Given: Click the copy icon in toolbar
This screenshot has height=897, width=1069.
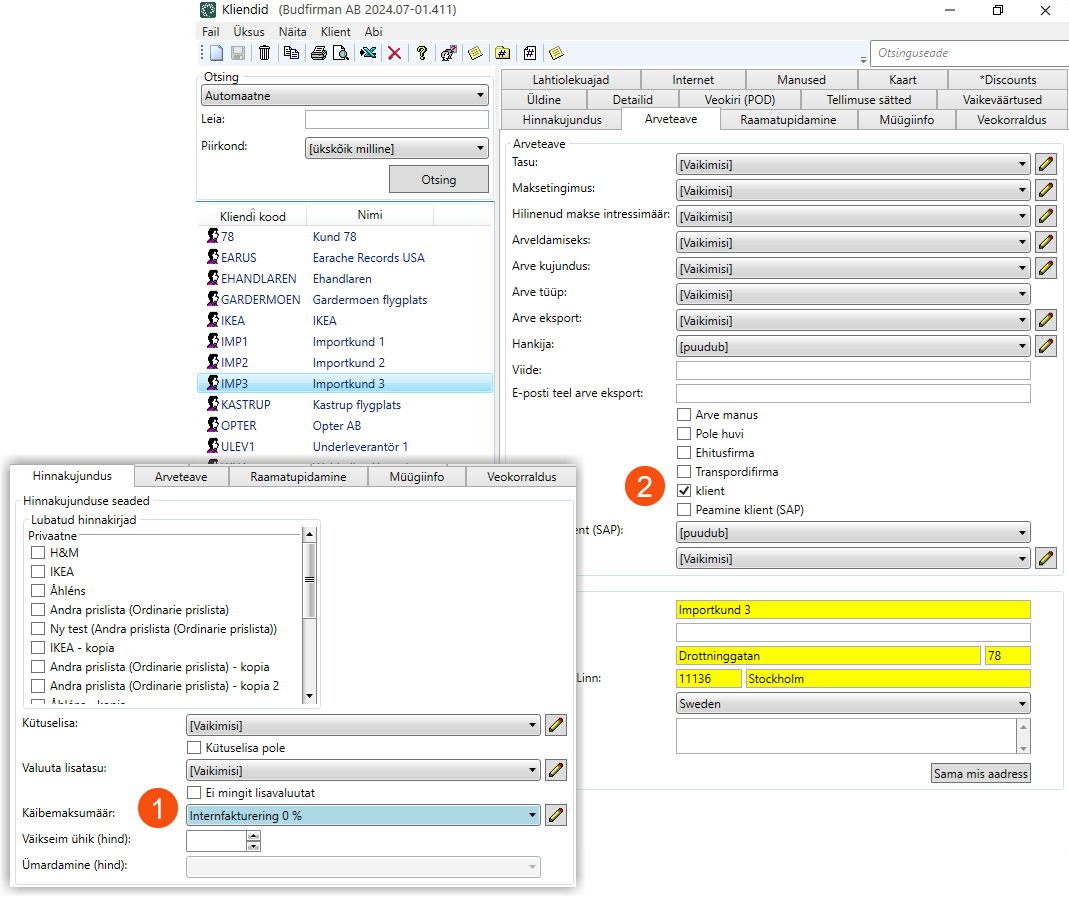Looking at the screenshot, I should (291, 53).
